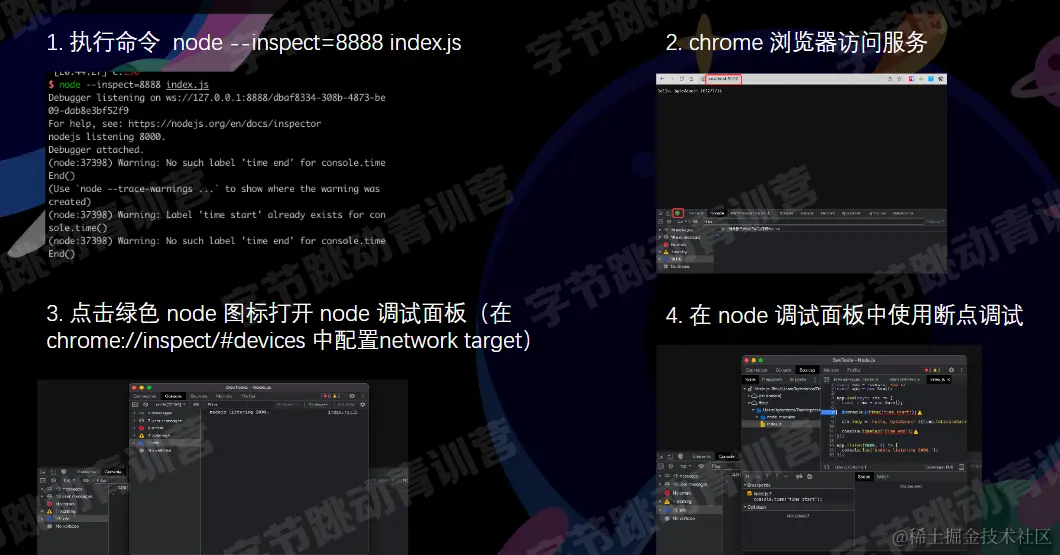The width and height of the screenshot is (1060, 555).
Task: Click clear console icon in step 3 Node DevTools
Action: pos(145,404)
